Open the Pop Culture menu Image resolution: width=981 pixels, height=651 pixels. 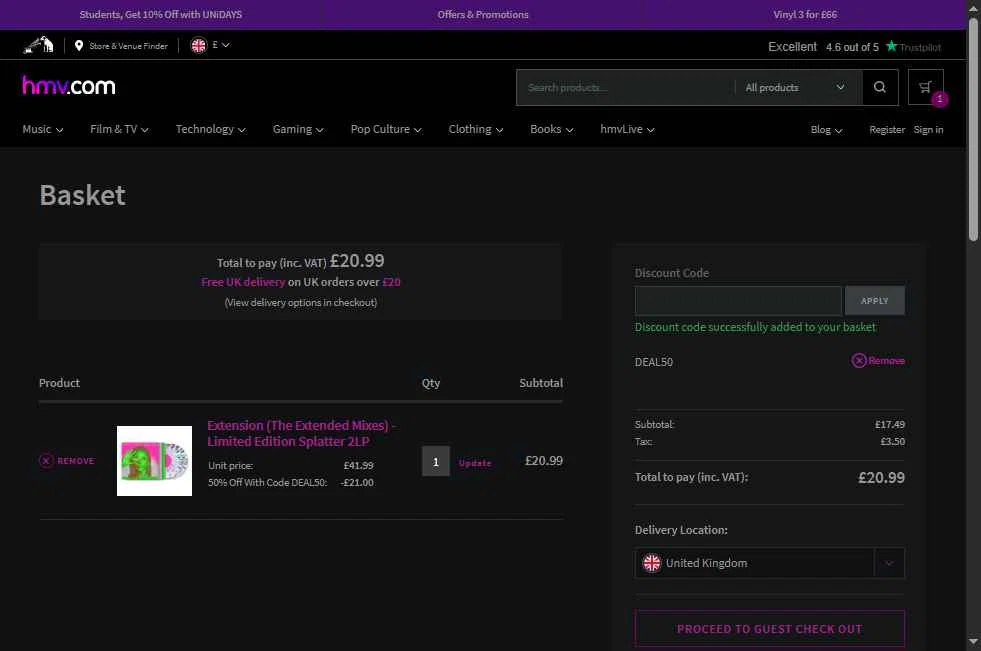point(386,129)
